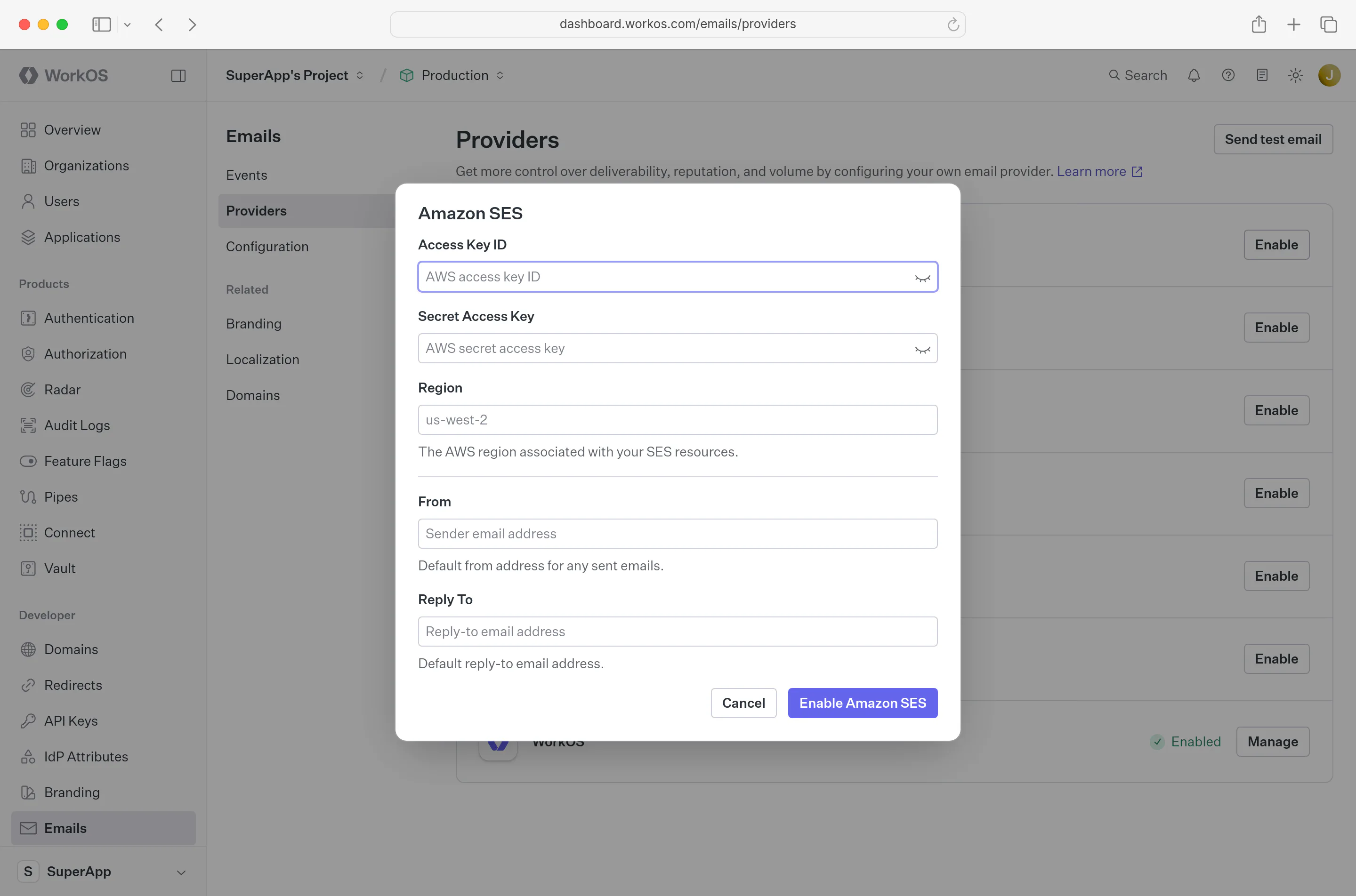Image resolution: width=1356 pixels, height=896 pixels.
Task: Open Audit Logs product
Action: pos(104,425)
